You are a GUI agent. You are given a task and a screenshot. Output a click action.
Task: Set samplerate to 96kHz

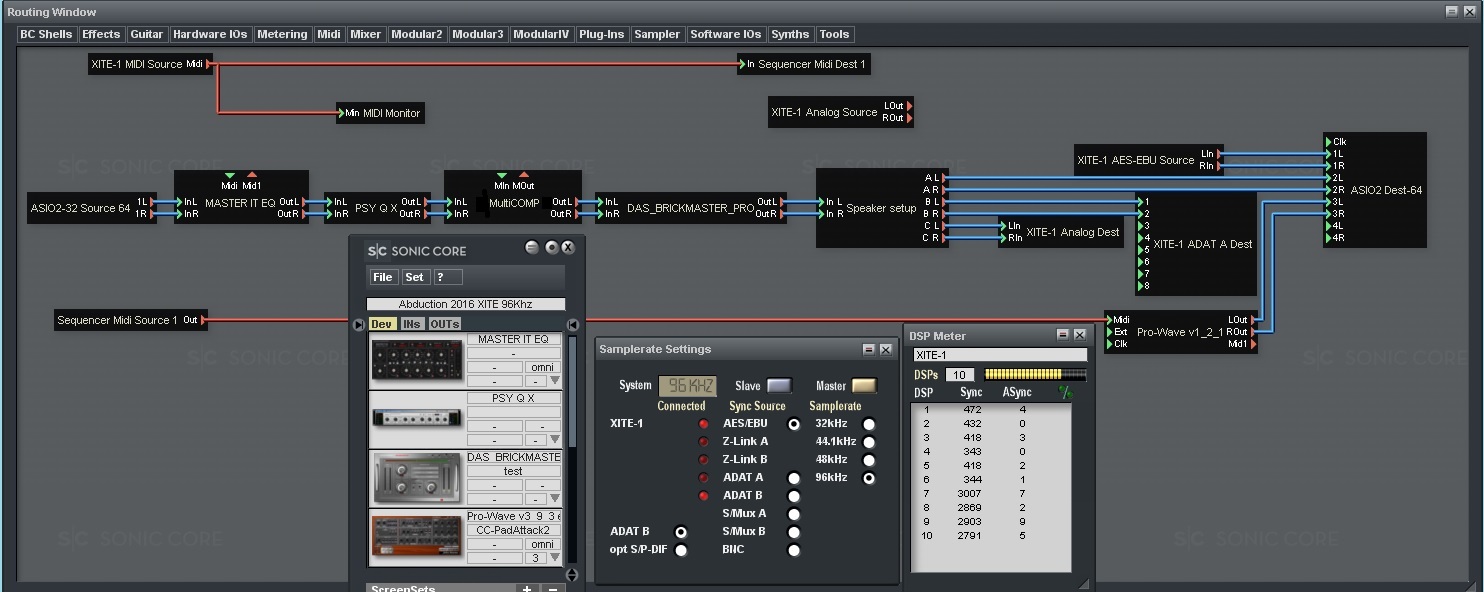point(869,478)
